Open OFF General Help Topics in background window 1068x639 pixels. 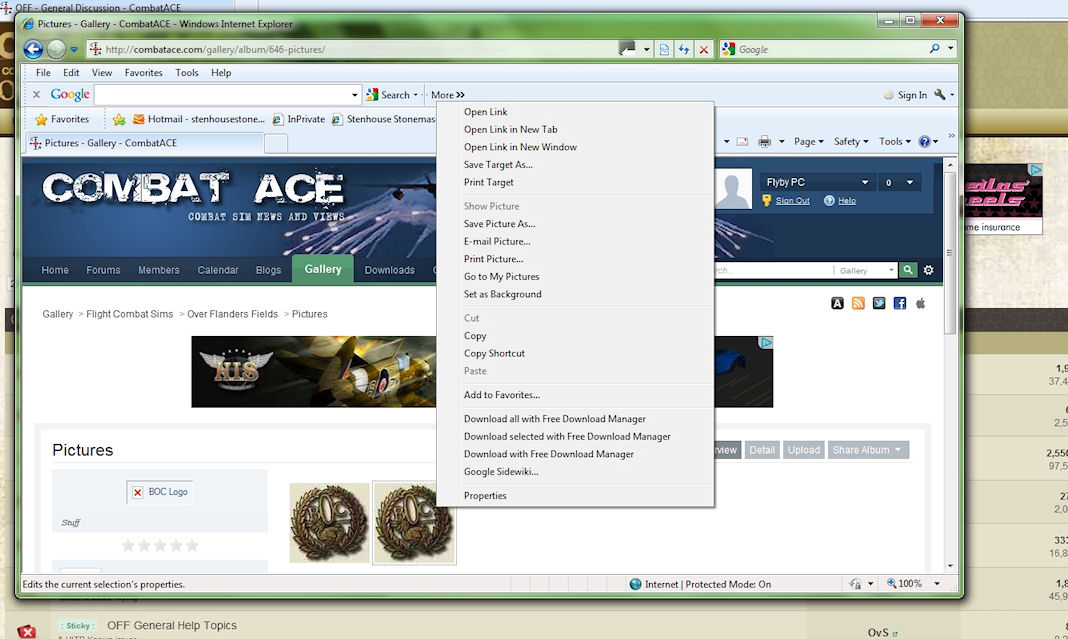(x=172, y=625)
